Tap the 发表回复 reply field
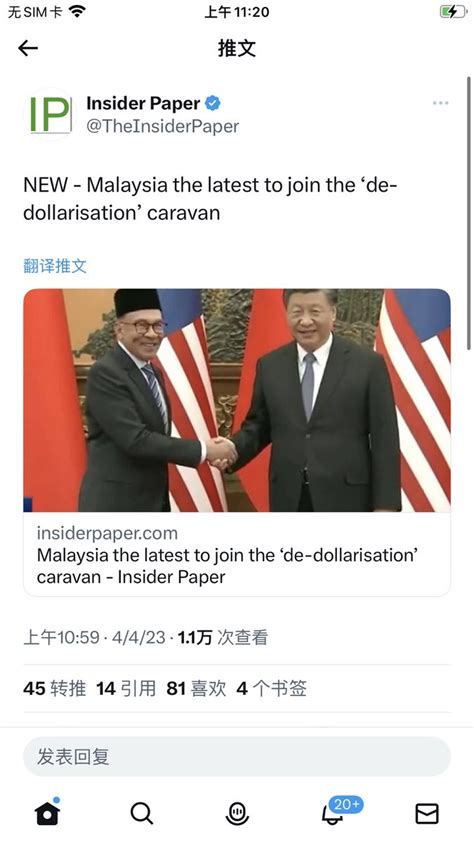Screen dimensions: 474x842 pyautogui.click(x=237, y=757)
